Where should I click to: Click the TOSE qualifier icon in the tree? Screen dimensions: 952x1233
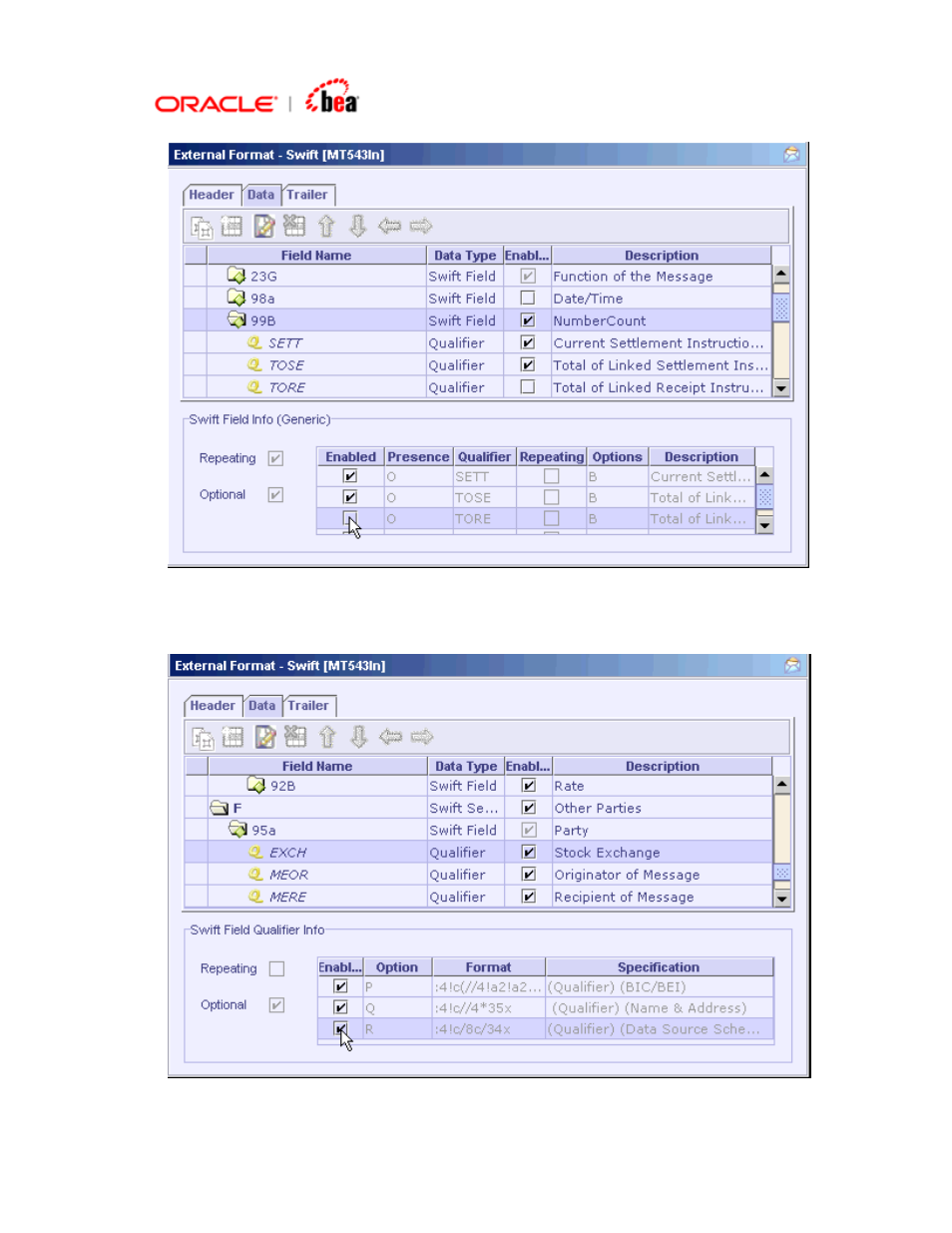point(254,365)
